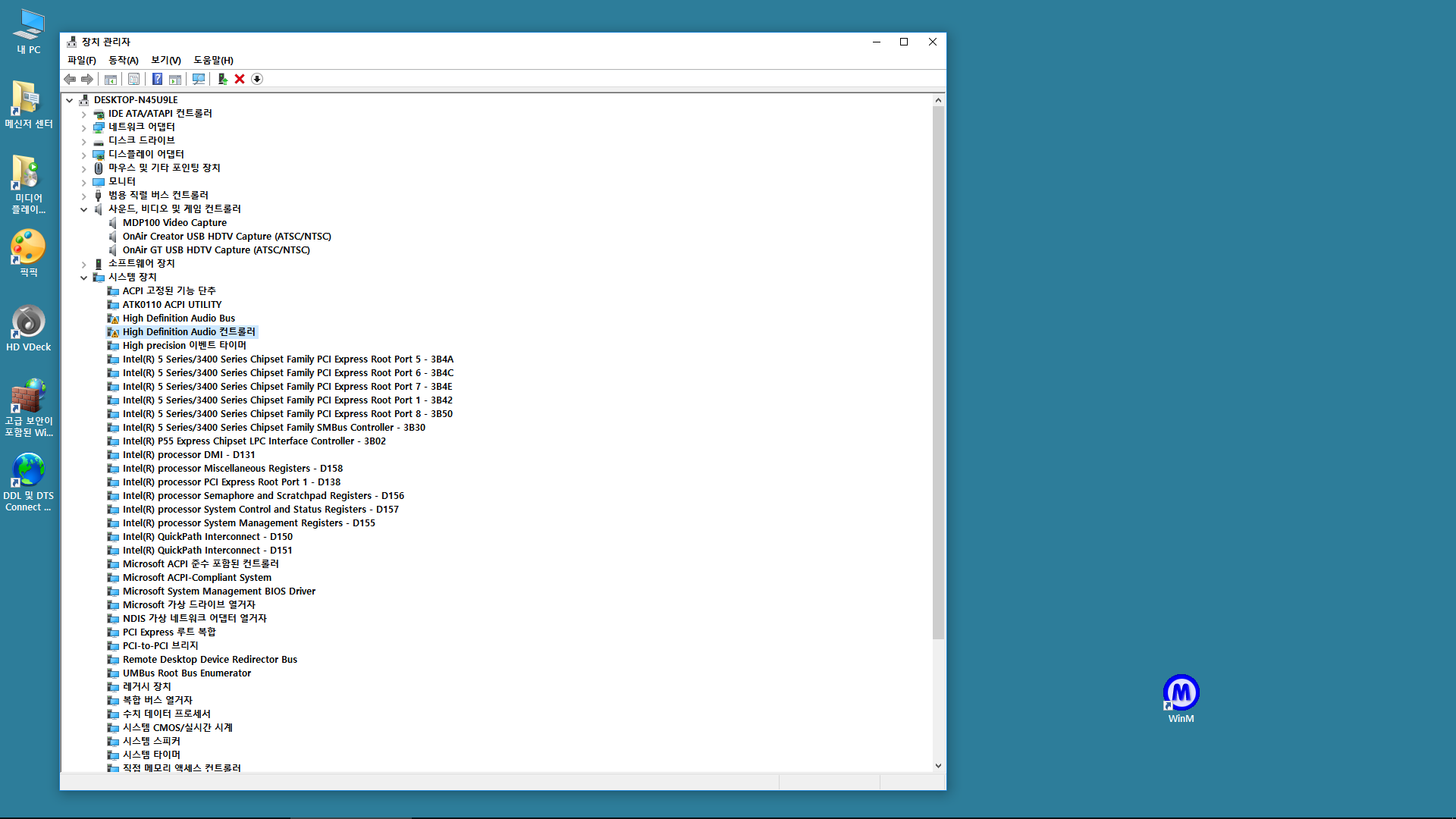Select PCI Express Root Port 5 - 3B4A

point(288,359)
